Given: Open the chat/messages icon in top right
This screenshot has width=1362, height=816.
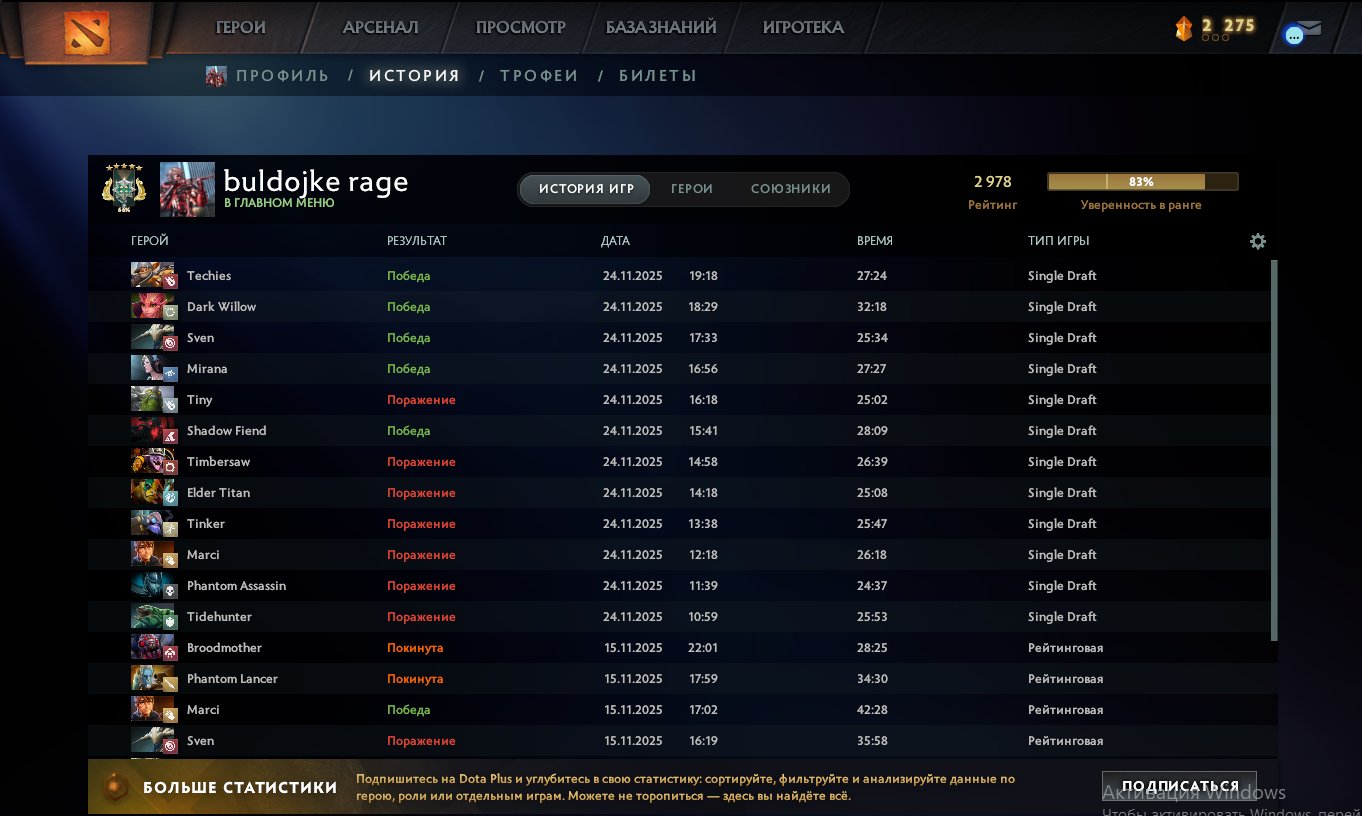Looking at the screenshot, I should point(1303,31).
